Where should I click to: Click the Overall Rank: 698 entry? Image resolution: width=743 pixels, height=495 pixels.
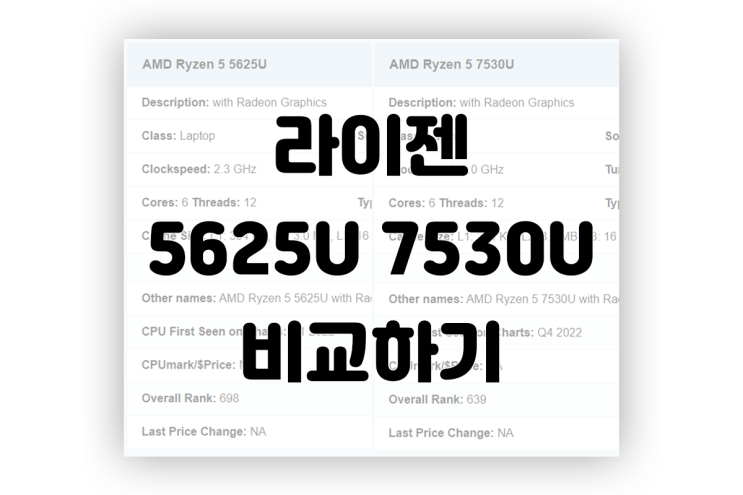point(190,398)
